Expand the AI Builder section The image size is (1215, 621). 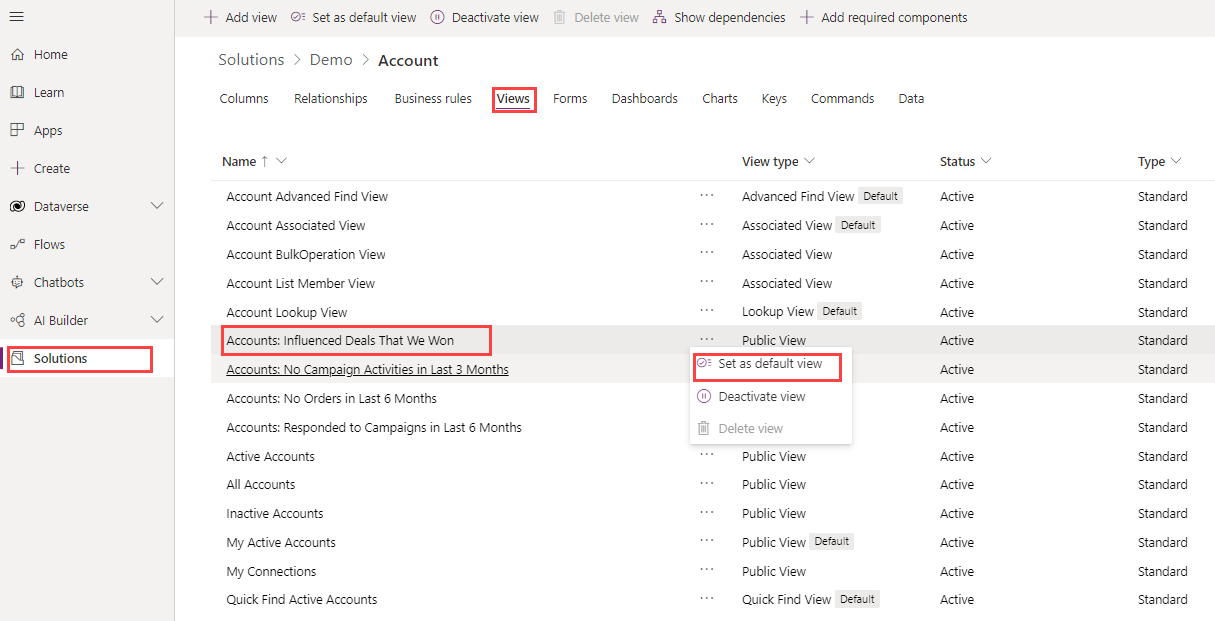(x=157, y=320)
